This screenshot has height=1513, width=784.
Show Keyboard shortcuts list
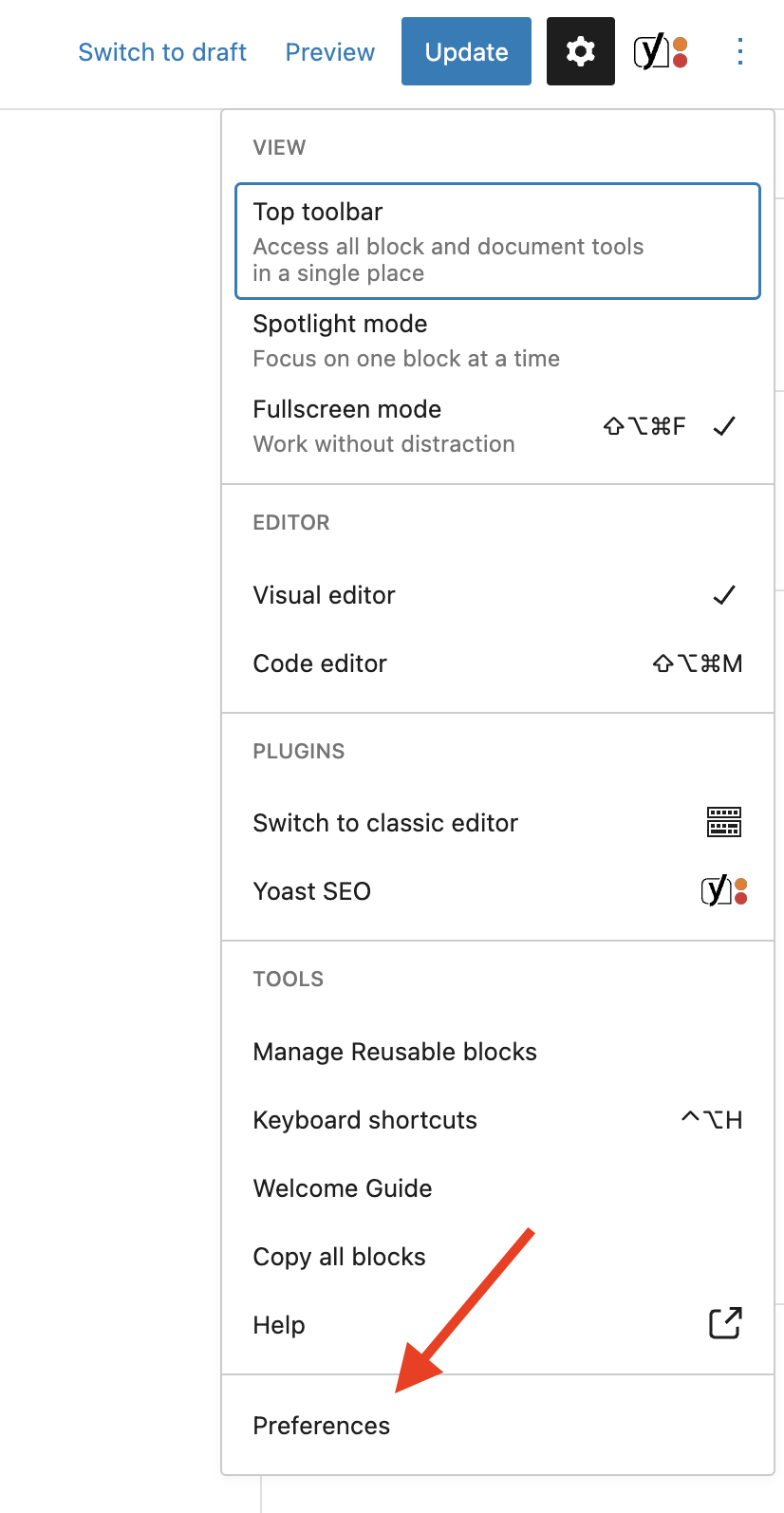(x=497, y=1120)
